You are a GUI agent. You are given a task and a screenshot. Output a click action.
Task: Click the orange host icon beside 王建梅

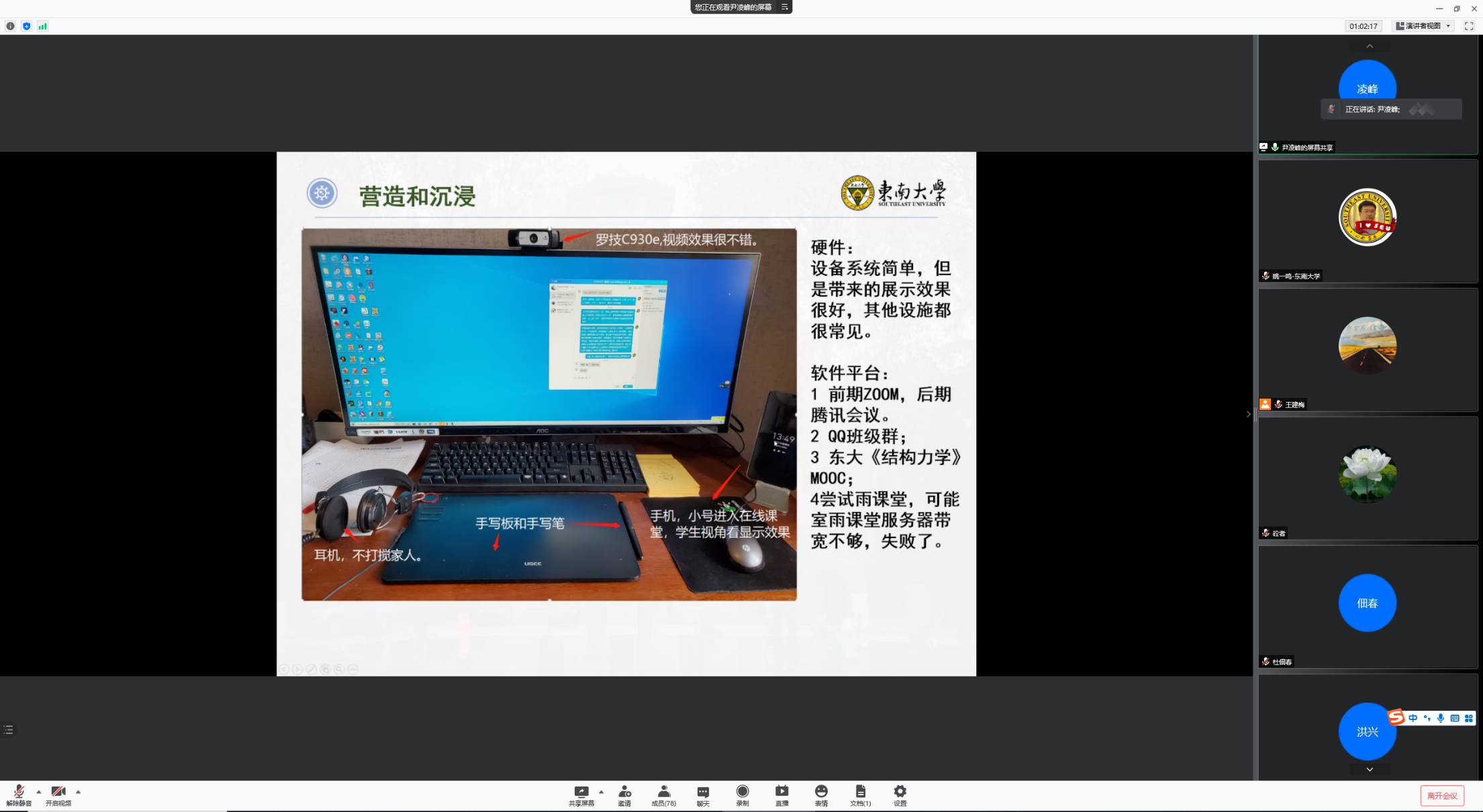[x=1265, y=404]
